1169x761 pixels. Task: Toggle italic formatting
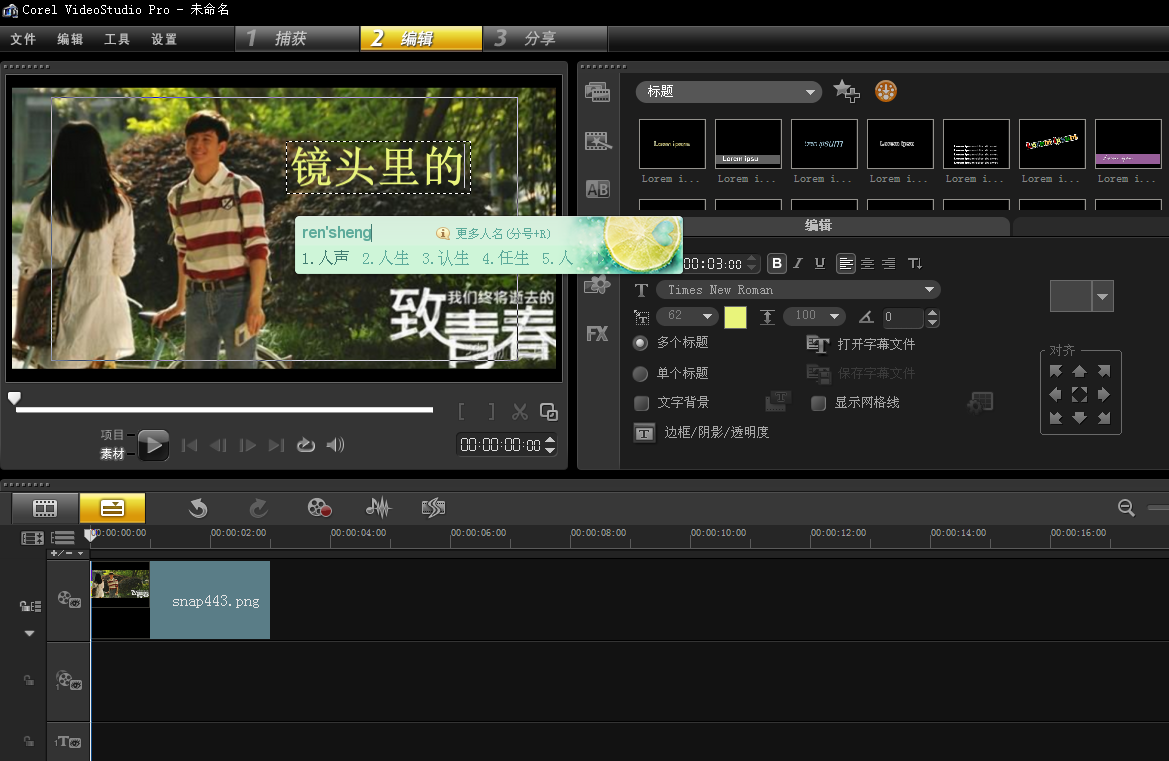click(798, 263)
